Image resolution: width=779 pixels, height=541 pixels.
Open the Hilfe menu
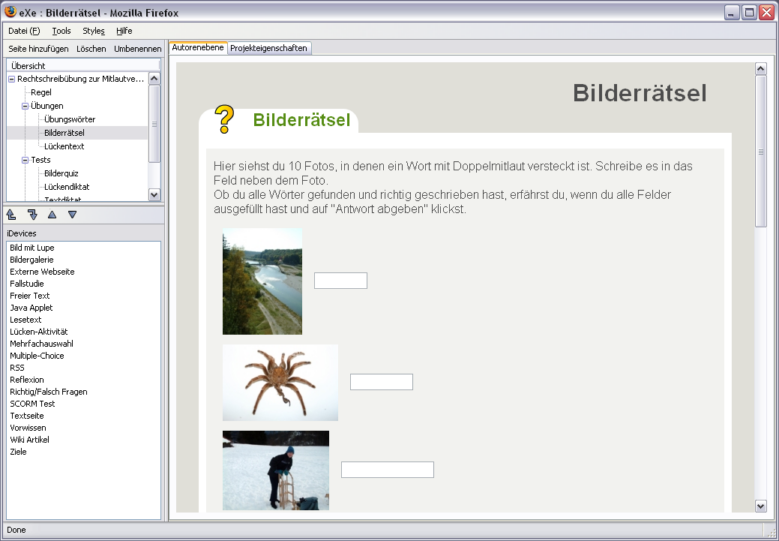124,31
